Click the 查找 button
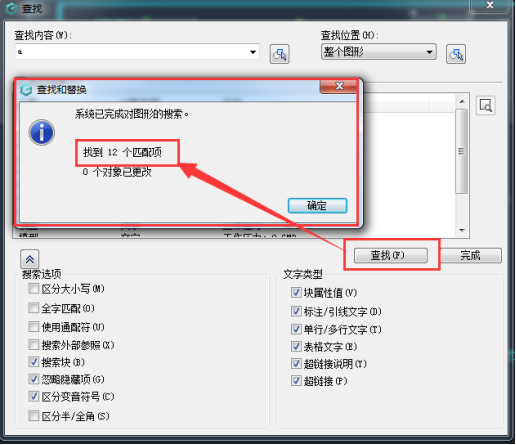Viewport: 516px width, 445px height. [391, 255]
